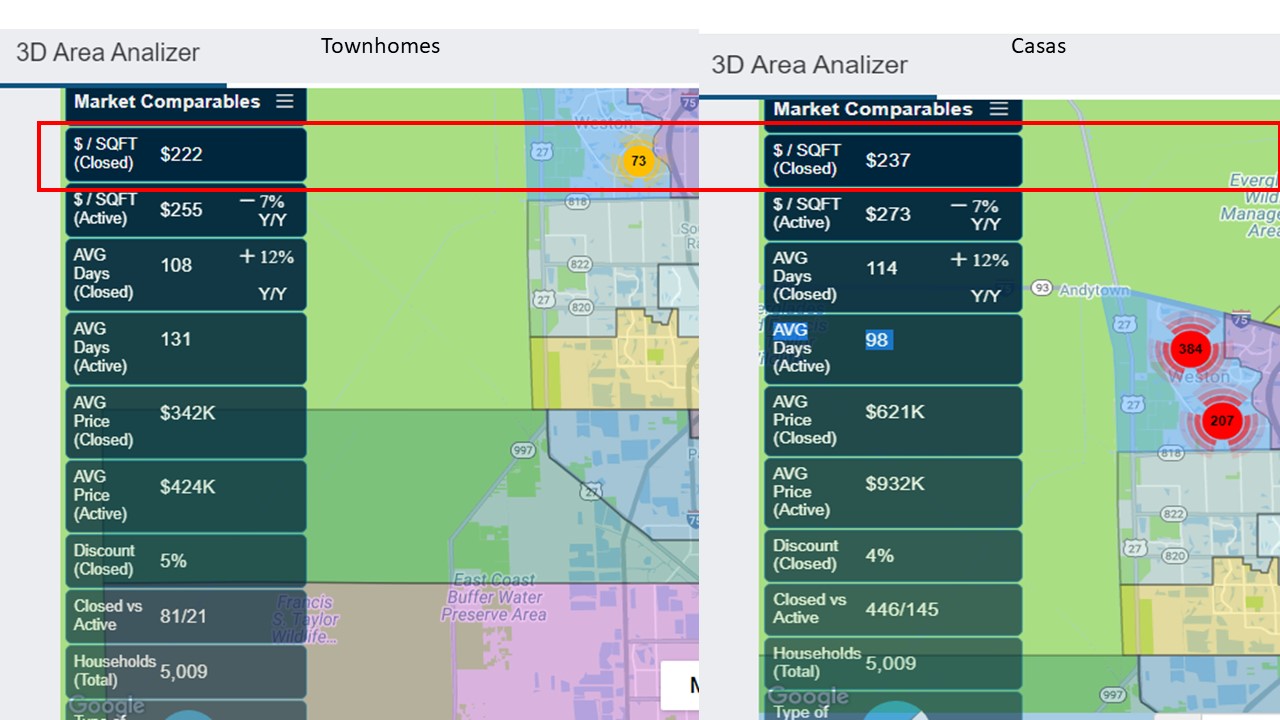The image size is (1280, 720).
Task: Click the route 822 shield on the Townhomes map
Action: 579,263
